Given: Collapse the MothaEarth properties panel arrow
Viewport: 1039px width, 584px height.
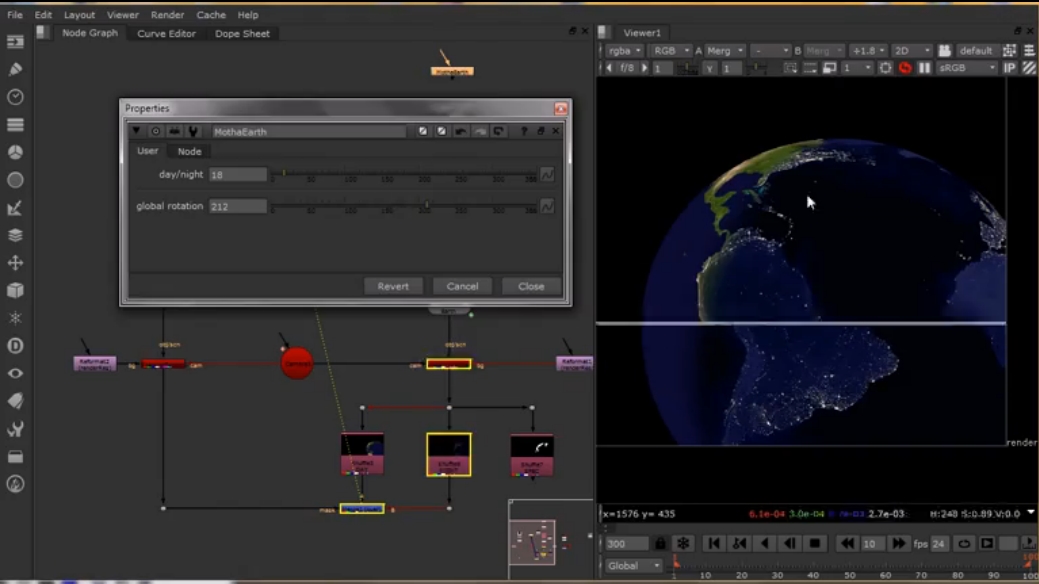Looking at the screenshot, I should (136, 131).
